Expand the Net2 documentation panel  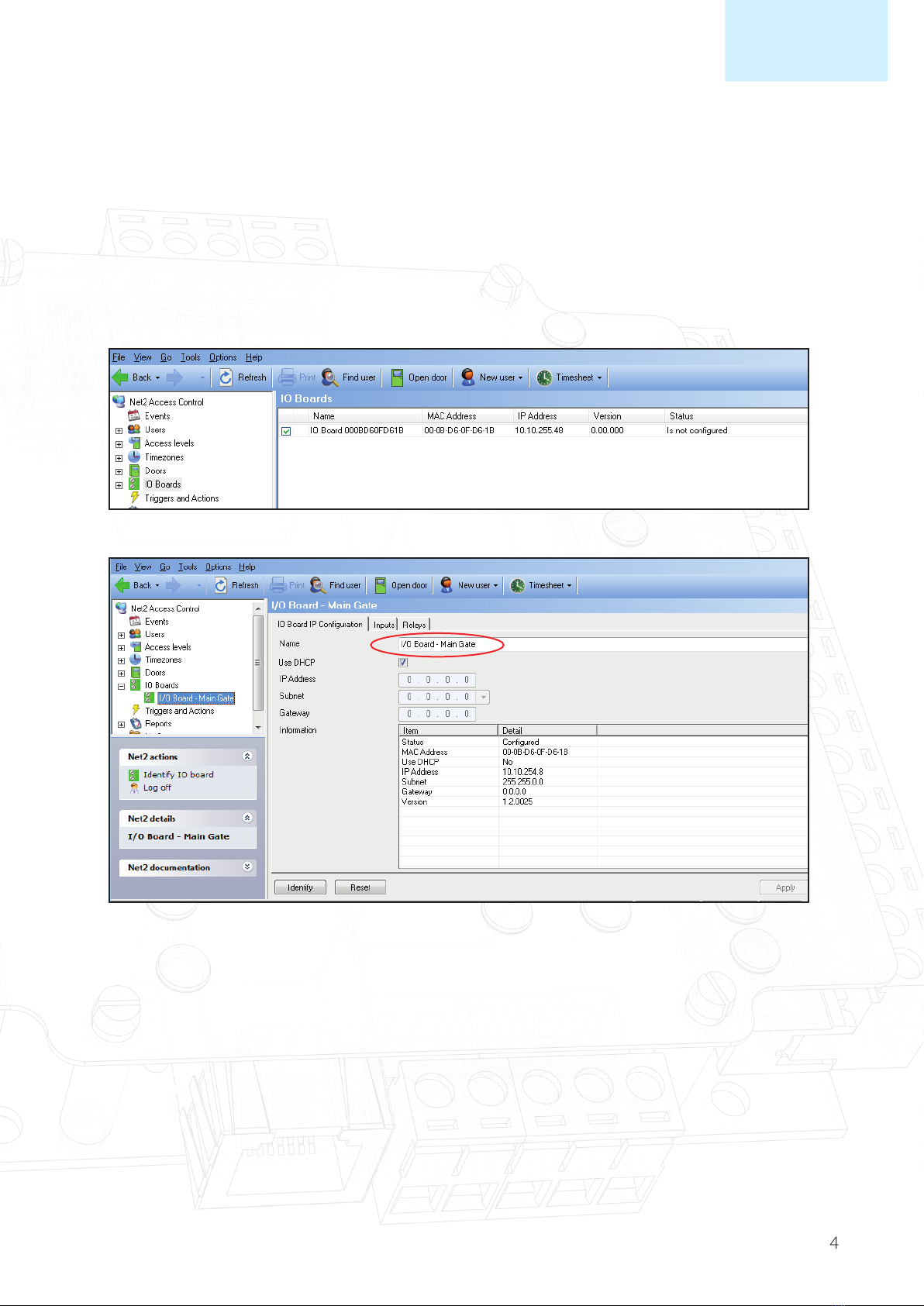tap(247, 867)
